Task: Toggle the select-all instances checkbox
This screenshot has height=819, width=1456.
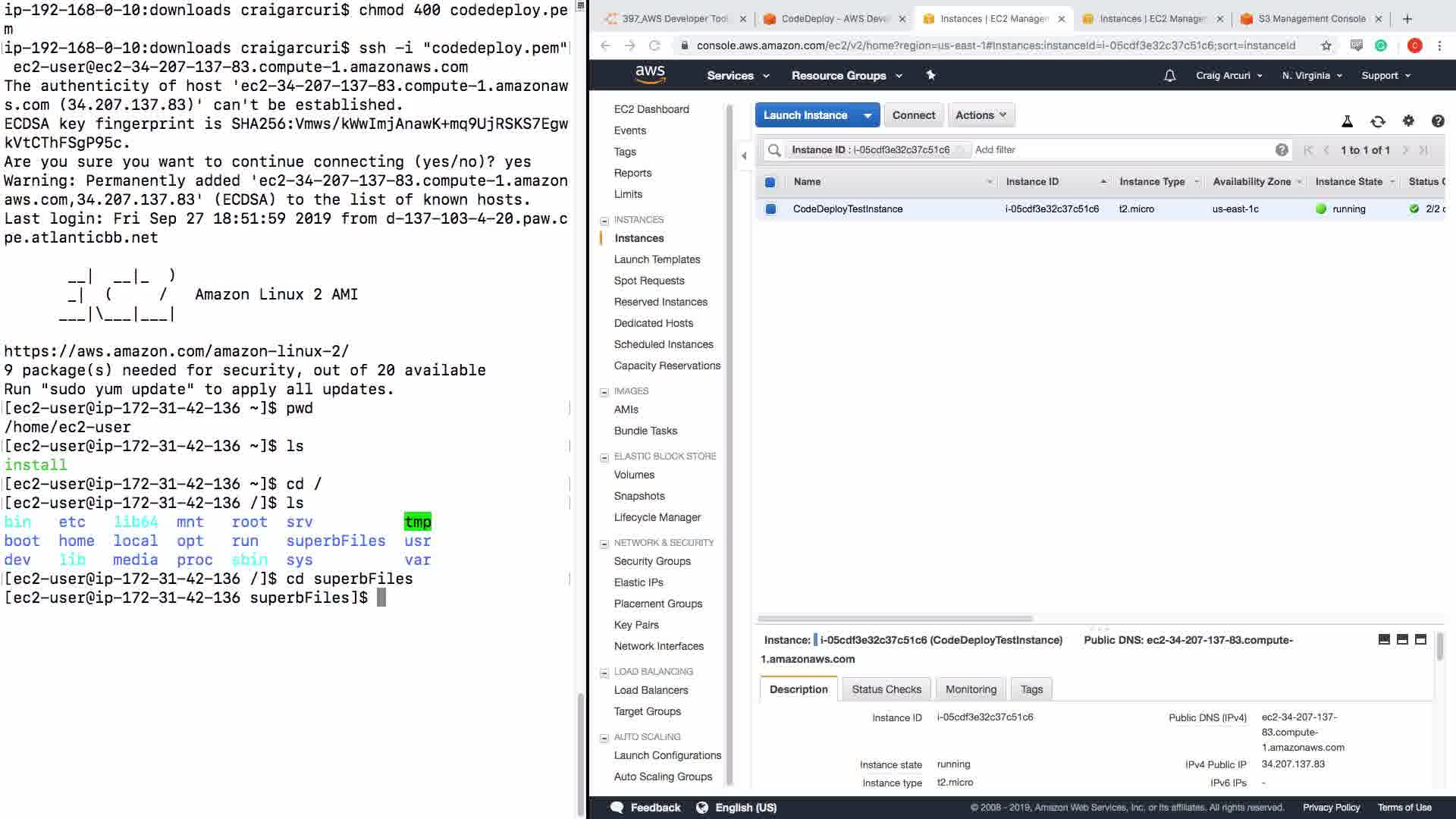Action: click(770, 182)
